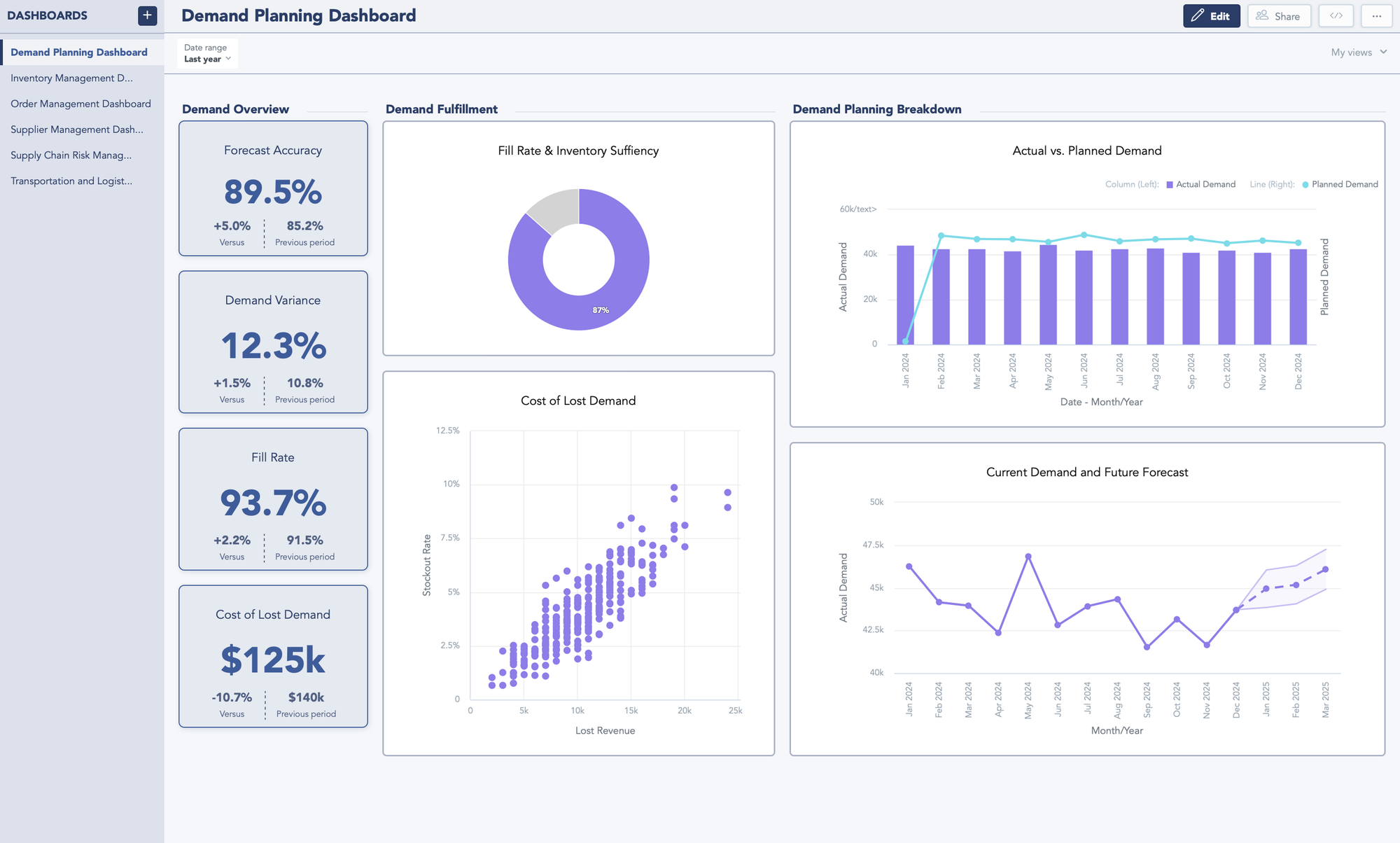Click the add new dashboard plus icon
The height and width of the screenshot is (843, 1400).
pos(147,15)
